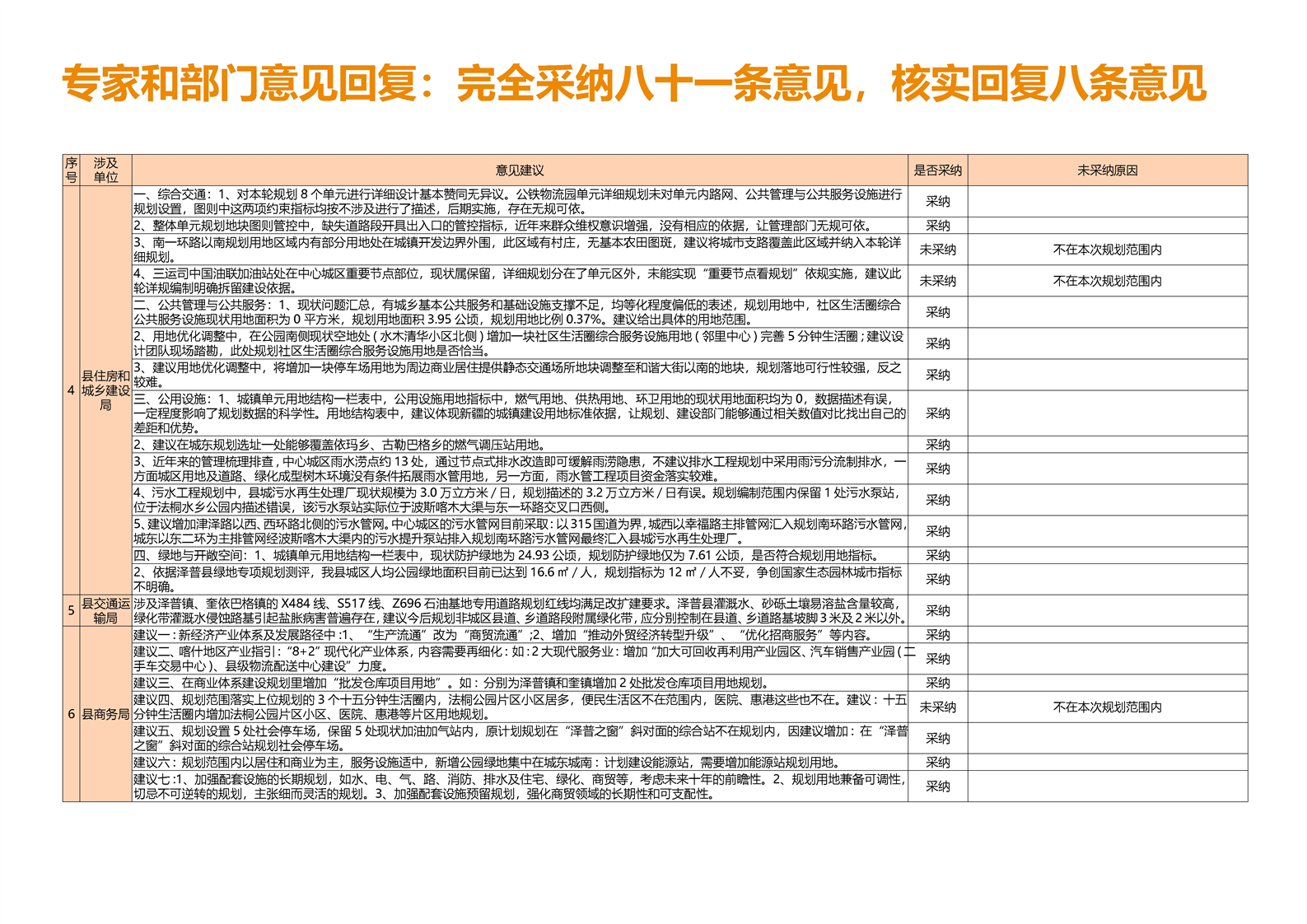This screenshot has height=924, width=1307.
Task: Select the 涉及单位 column header
Action: point(105,170)
